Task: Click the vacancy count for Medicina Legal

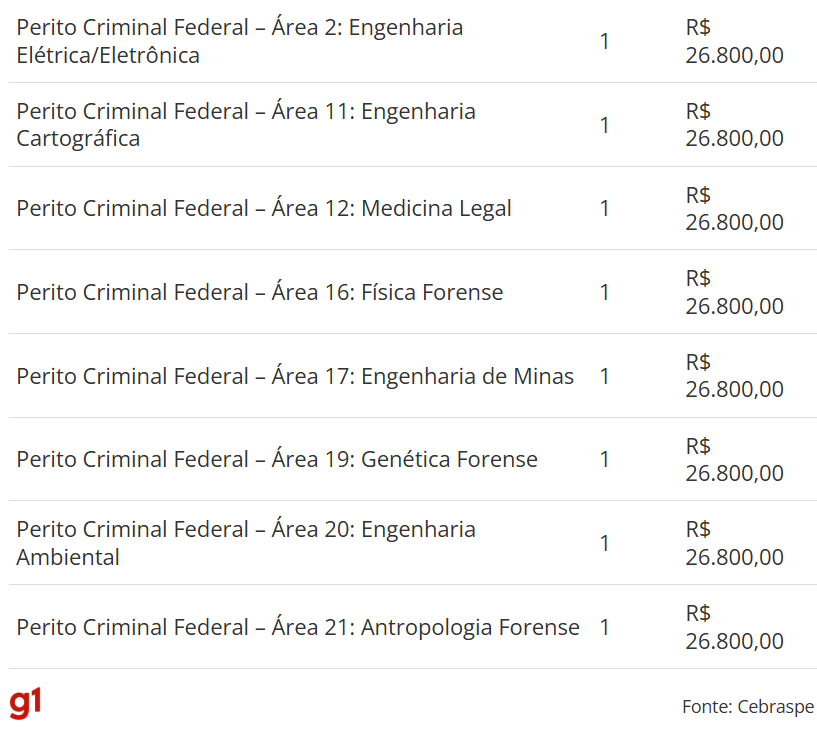Action: [x=604, y=208]
